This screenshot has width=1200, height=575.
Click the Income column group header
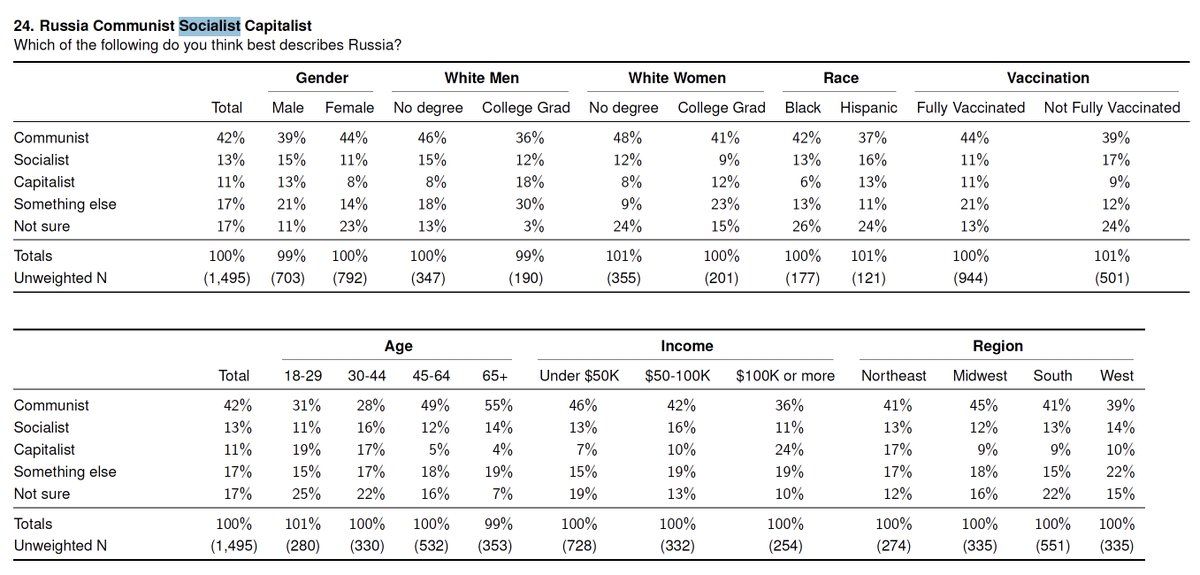686,346
